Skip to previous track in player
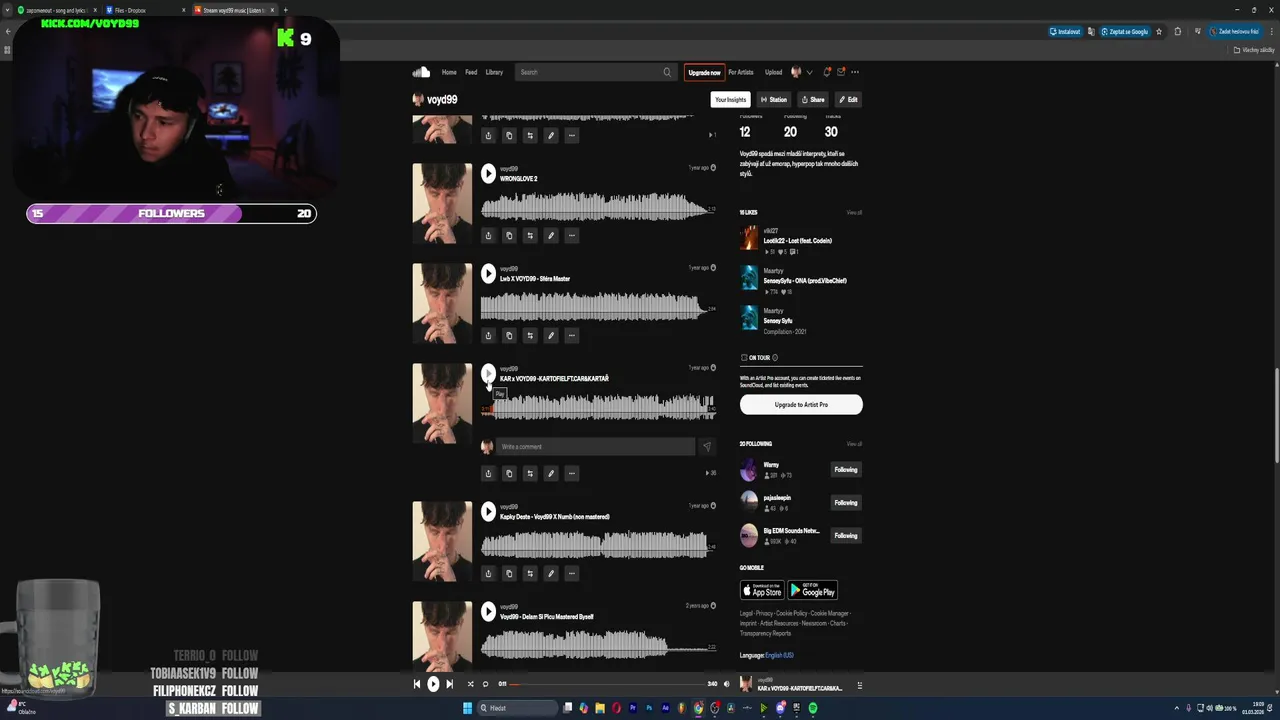The width and height of the screenshot is (1280, 720). click(x=417, y=684)
